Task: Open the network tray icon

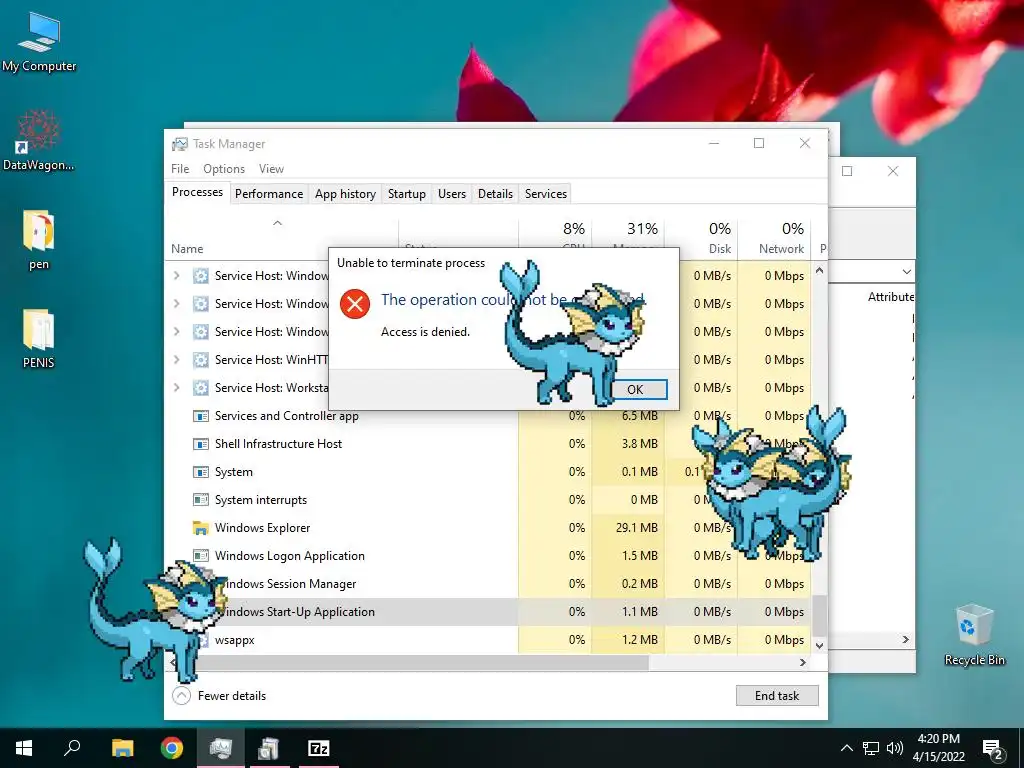Action: (871, 748)
